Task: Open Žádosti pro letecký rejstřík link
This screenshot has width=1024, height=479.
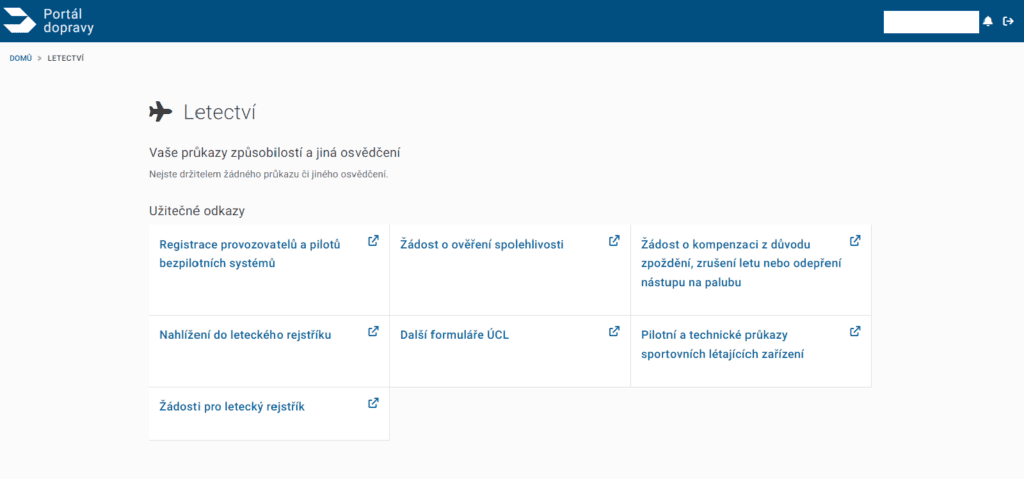Action: [232, 407]
